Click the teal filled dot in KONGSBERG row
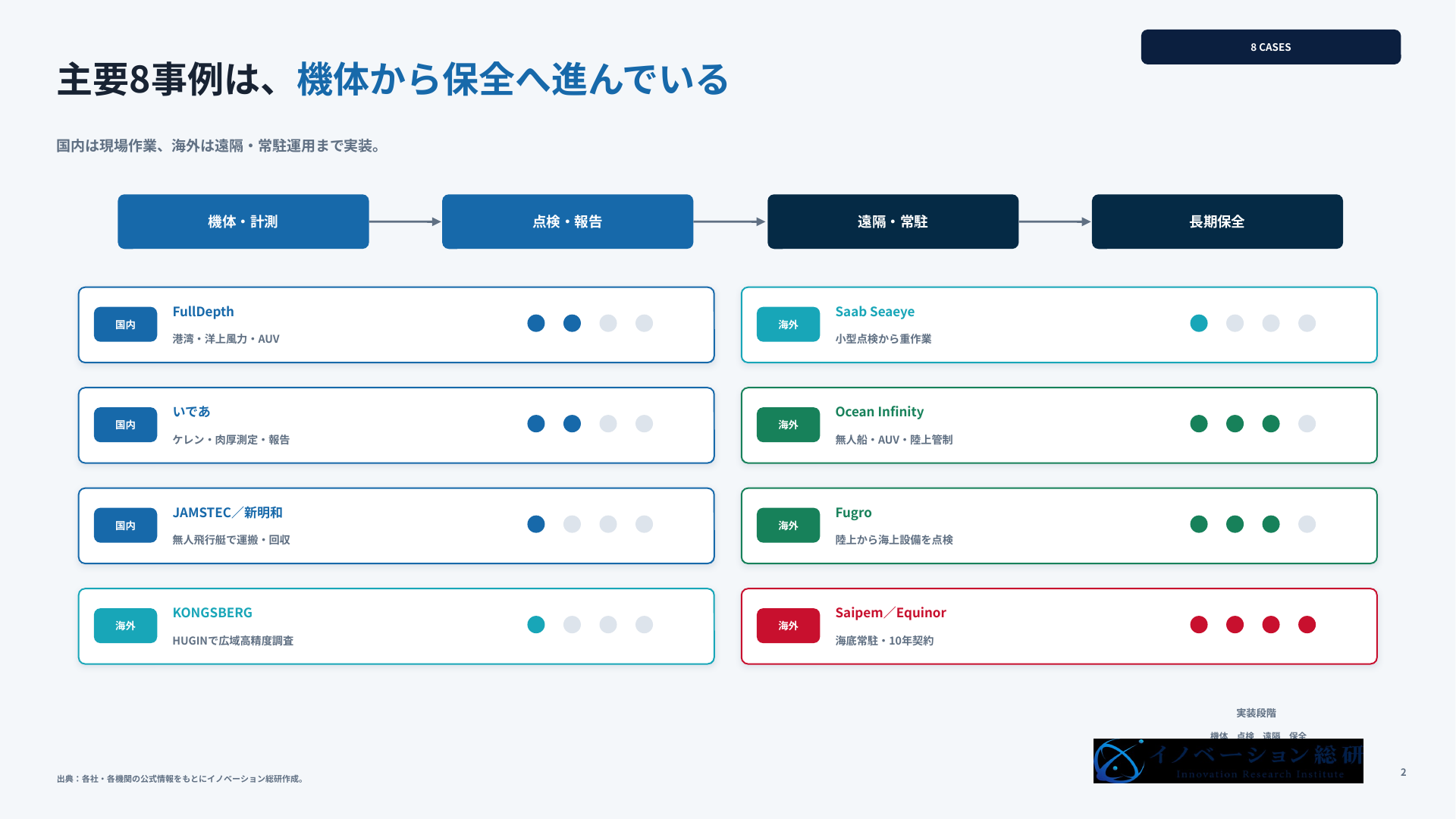 536,624
